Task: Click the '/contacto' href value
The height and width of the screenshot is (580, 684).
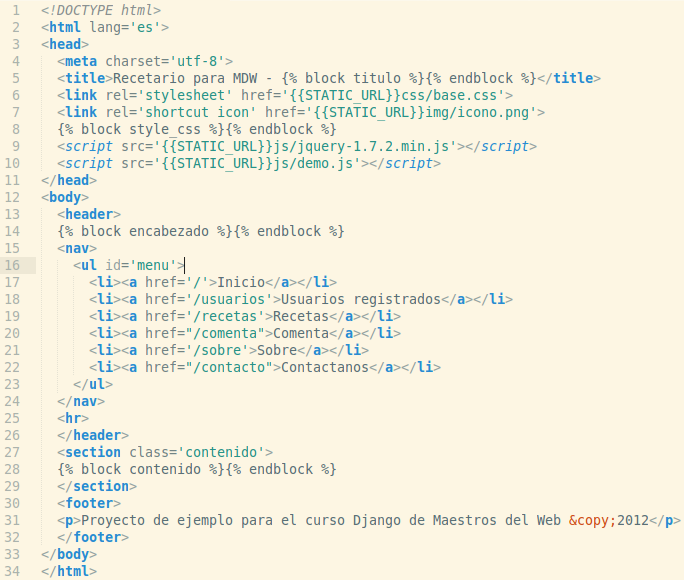Action: point(229,367)
